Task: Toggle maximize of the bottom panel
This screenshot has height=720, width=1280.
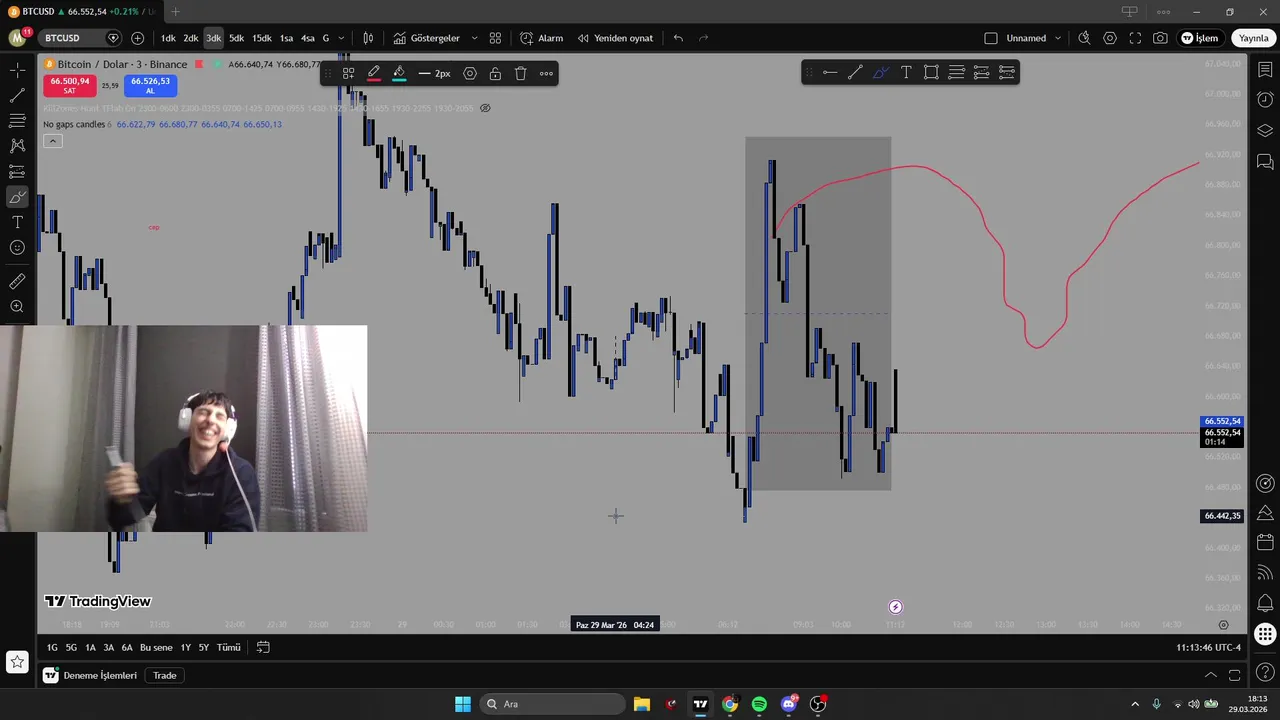Action: click(1235, 675)
